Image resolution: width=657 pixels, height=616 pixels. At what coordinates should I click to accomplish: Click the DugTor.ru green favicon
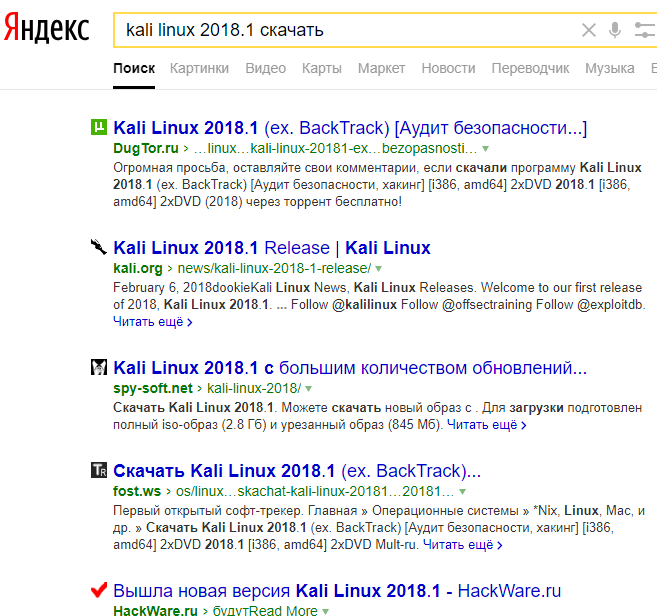pos(99,127)
